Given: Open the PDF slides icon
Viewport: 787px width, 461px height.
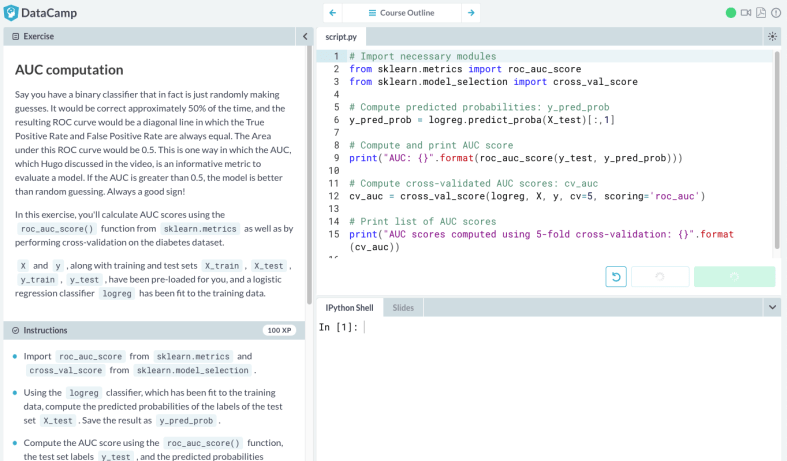Looking at the screenshot, I should [761, 13].
